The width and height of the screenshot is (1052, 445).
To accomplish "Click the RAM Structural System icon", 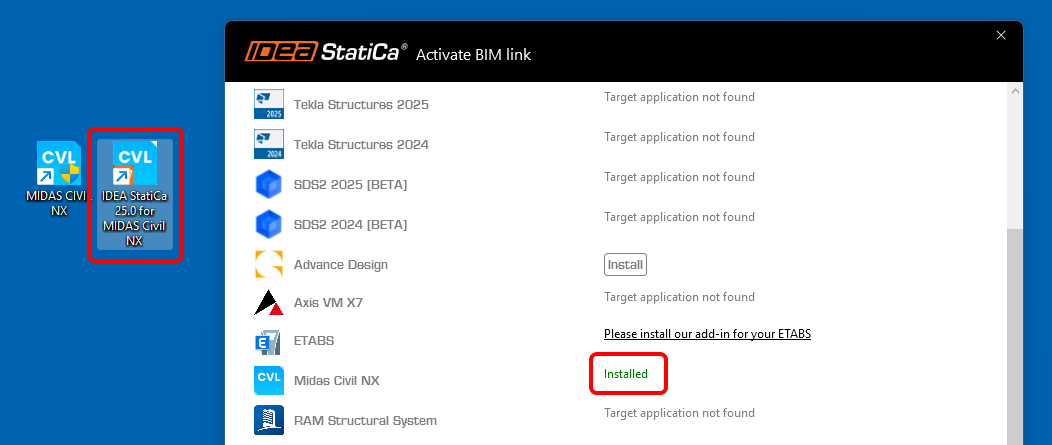I will (x=269, y=420).
